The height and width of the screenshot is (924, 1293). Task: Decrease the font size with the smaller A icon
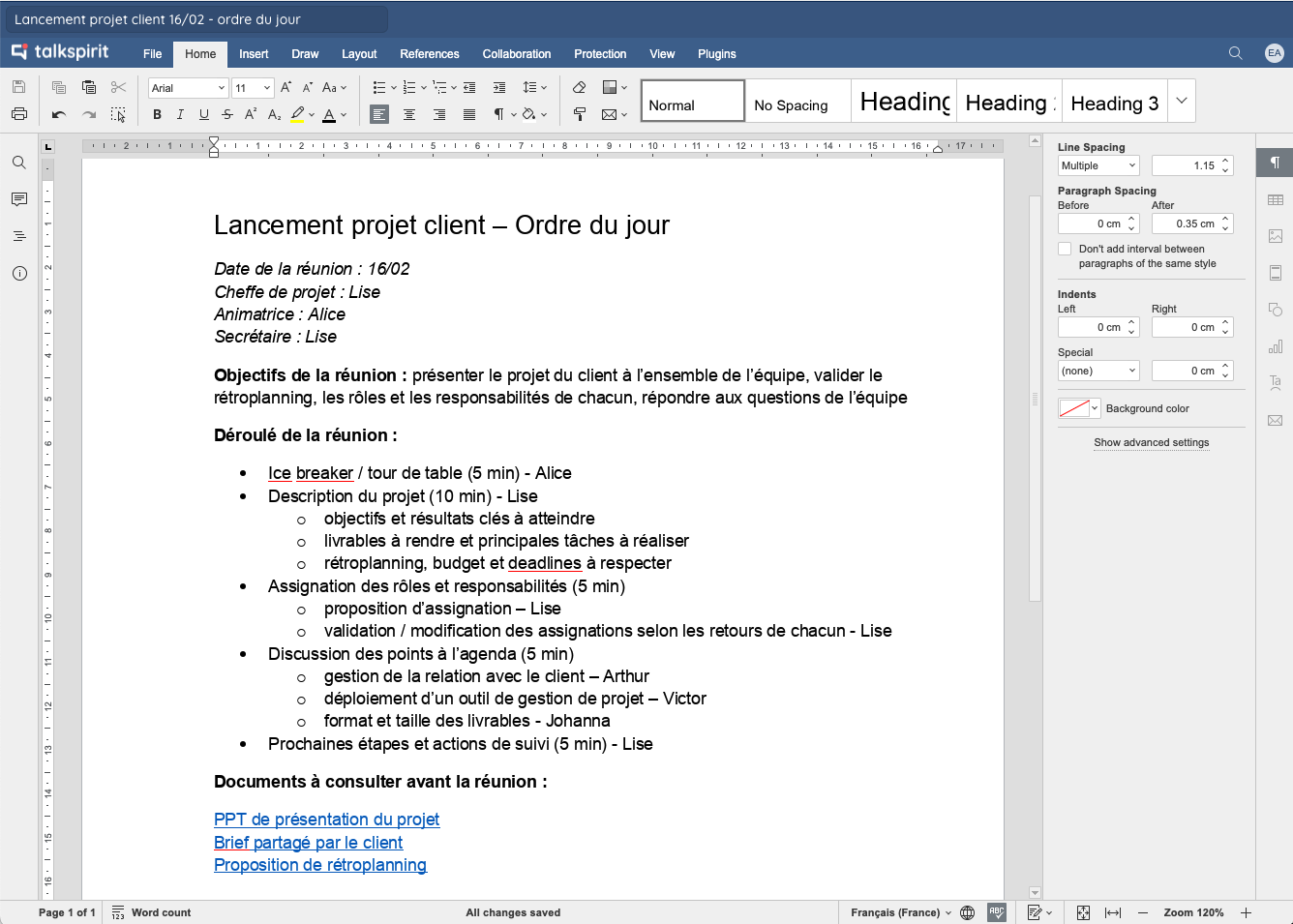306,87
